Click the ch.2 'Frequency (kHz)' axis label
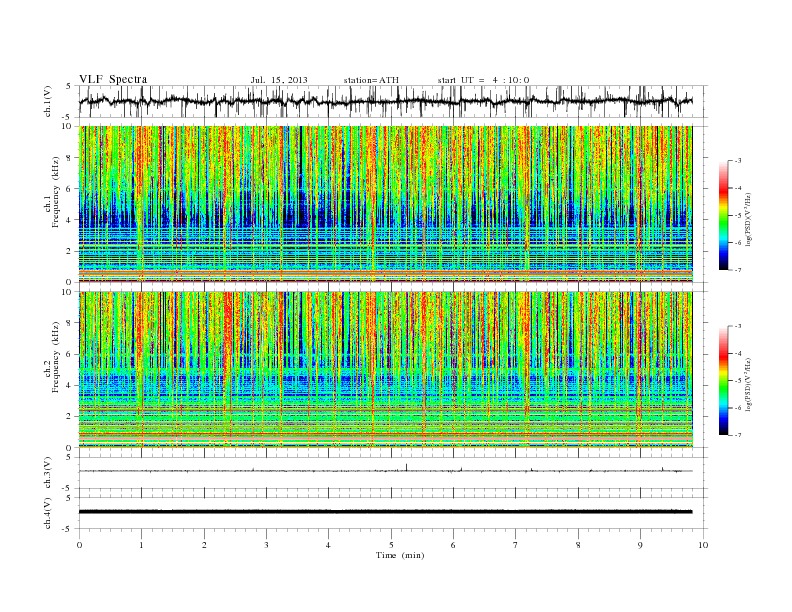 (56, 358)
